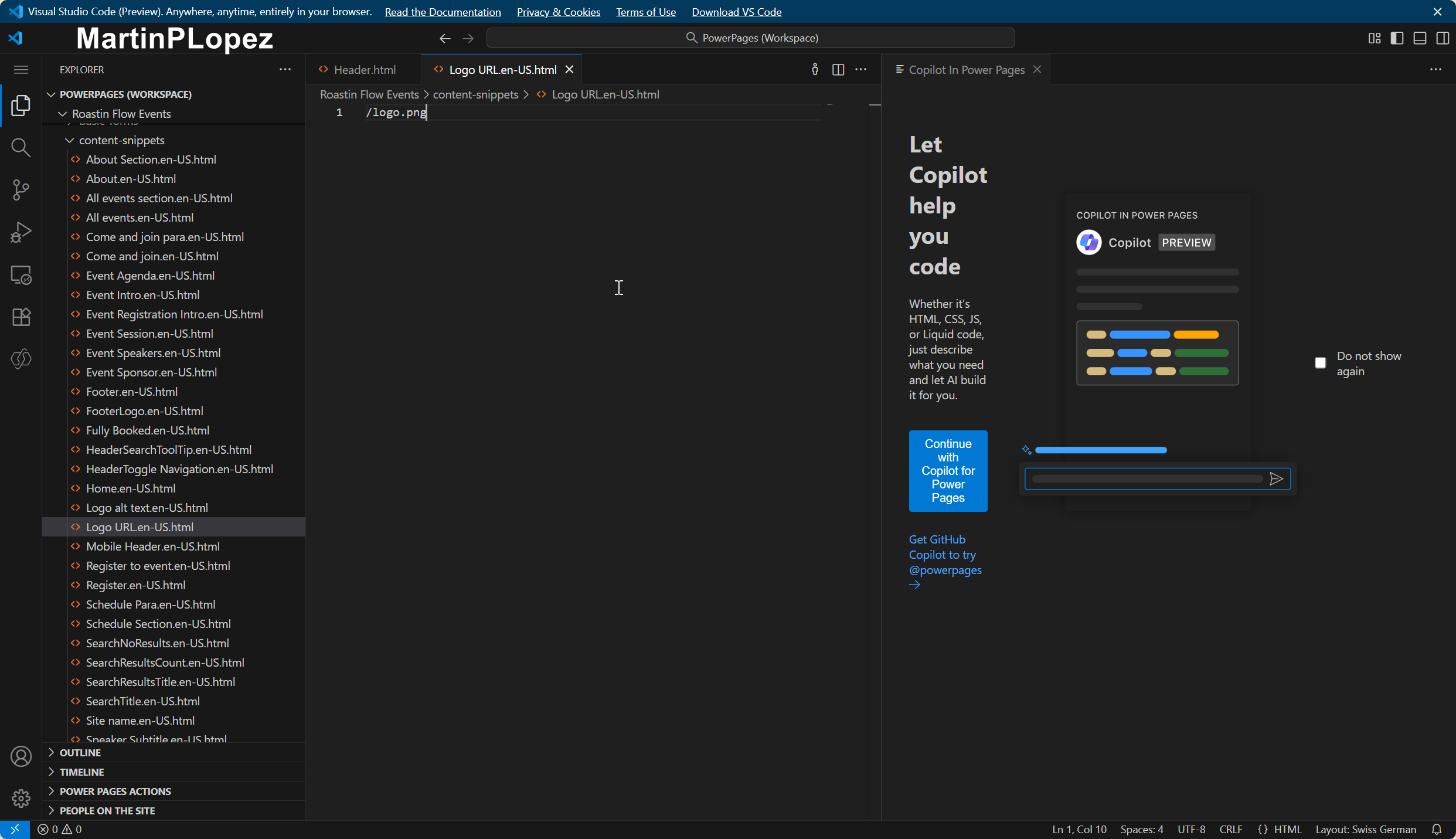Toggle the bottom panel layout button
Viewport: 1456px width, 839px height.
coord(1420,38)
